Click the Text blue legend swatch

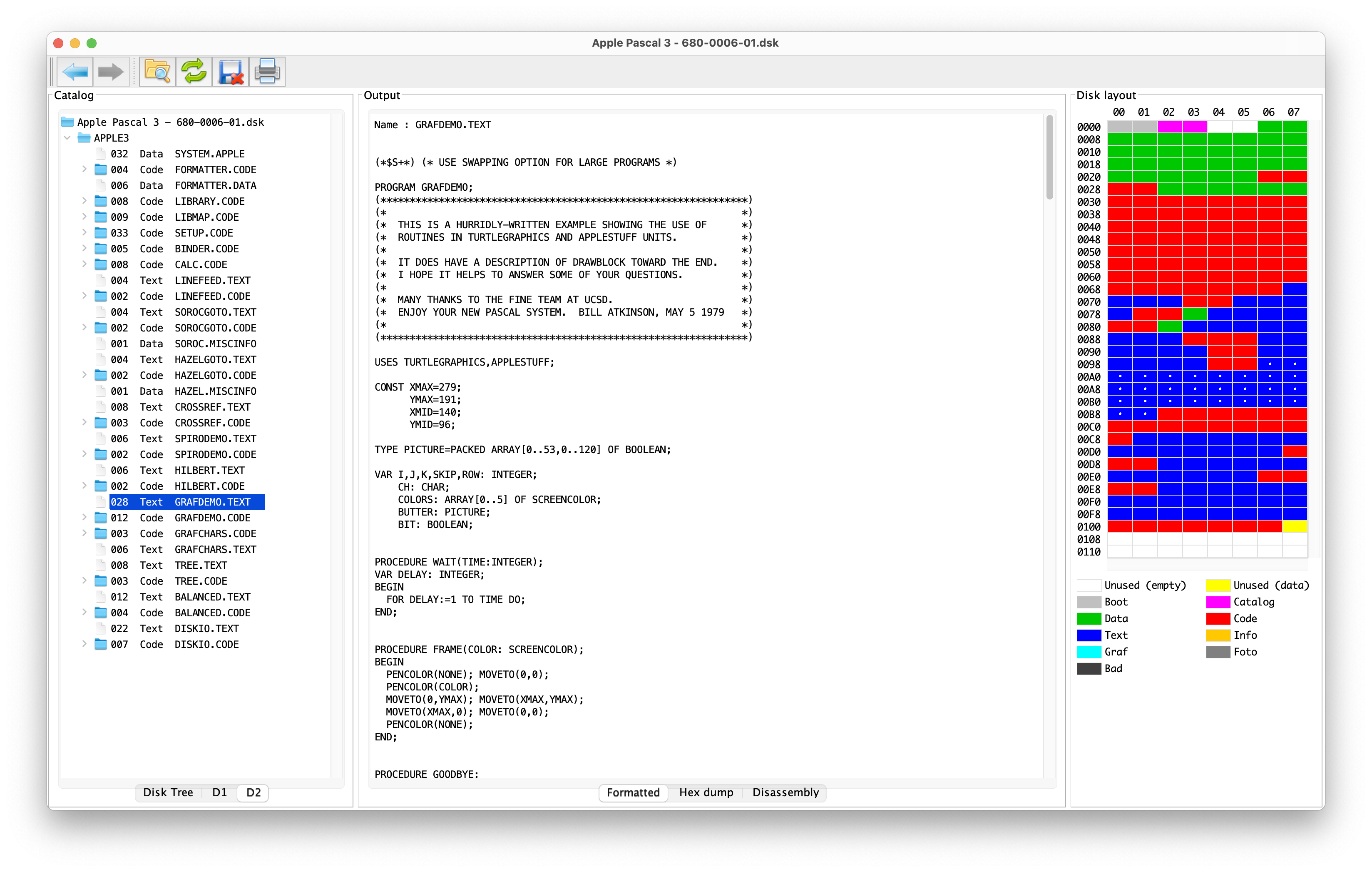1089,635
